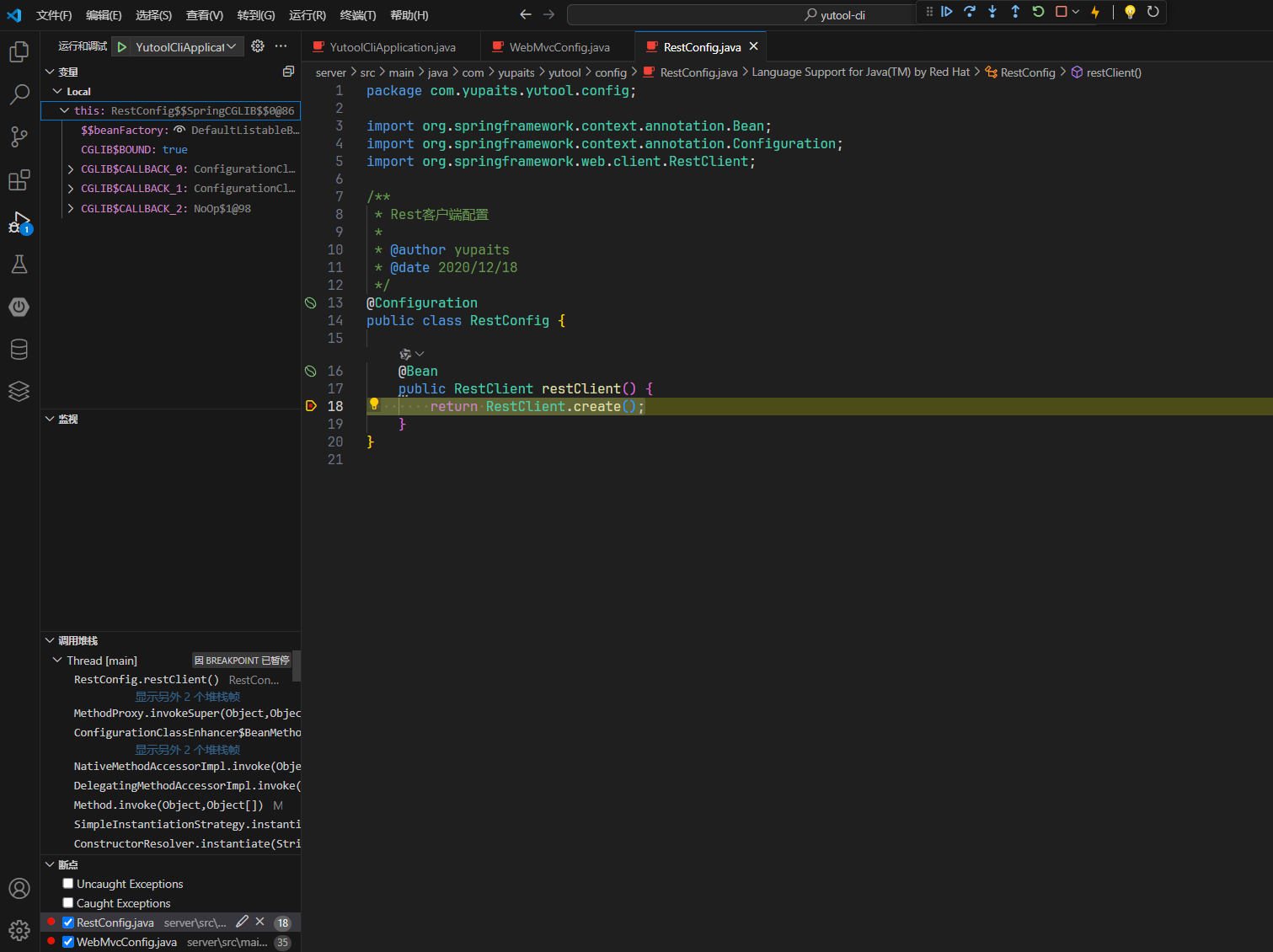Viewport: 1273px width, 952px height.
Task: Open the 终端(T) menu
Action: (x=358, y=15)
